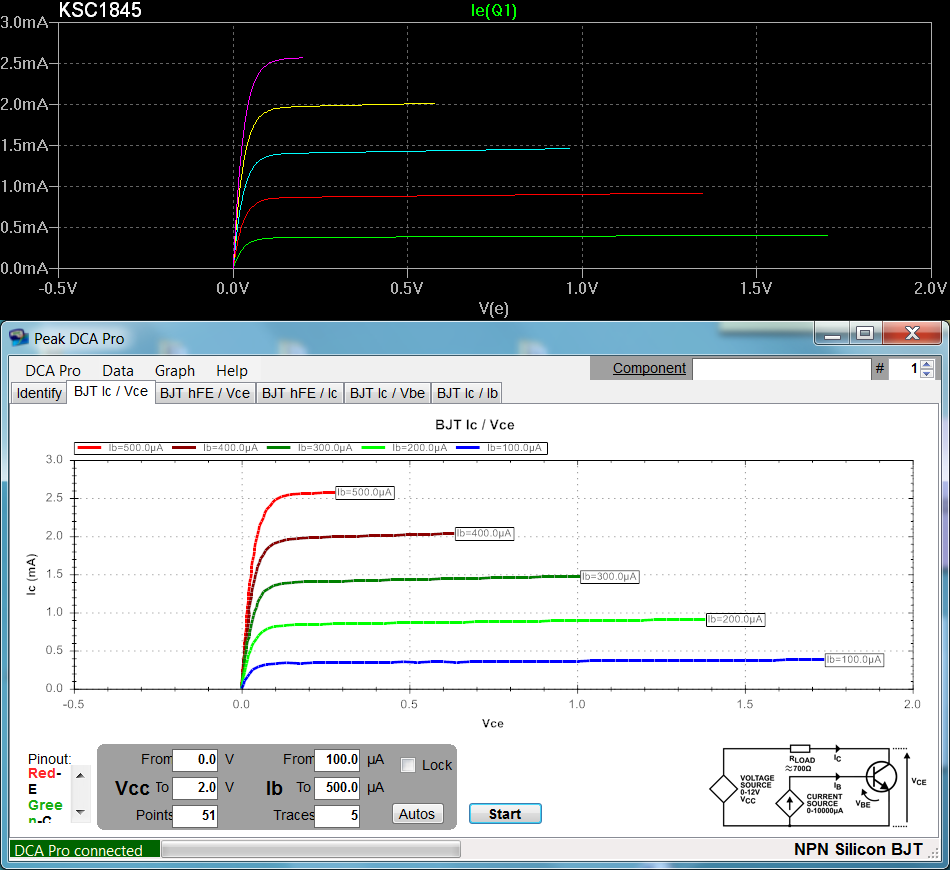The width and height of the screenshot is (950, 870).
Task: Click the Vce x-axis label
Action: coord(493,723)
